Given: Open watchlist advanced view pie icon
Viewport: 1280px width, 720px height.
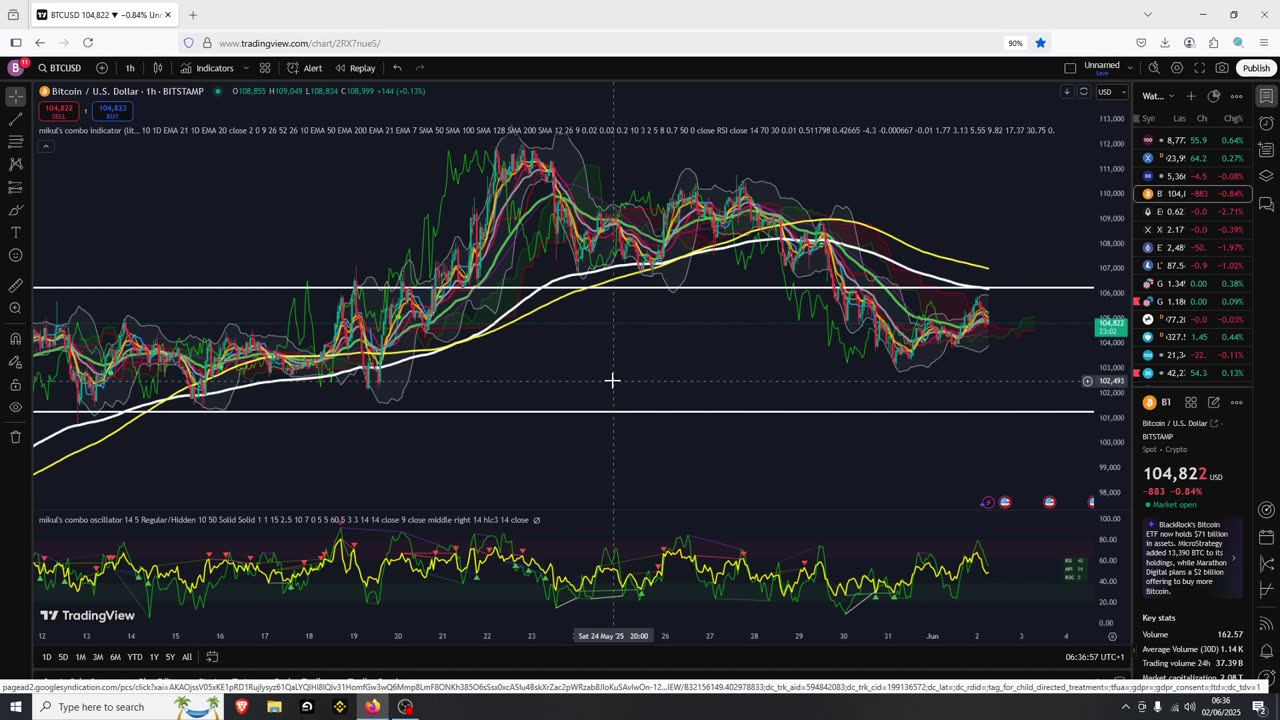Looking at the screenshot, I should click(x=1213, y=96).
